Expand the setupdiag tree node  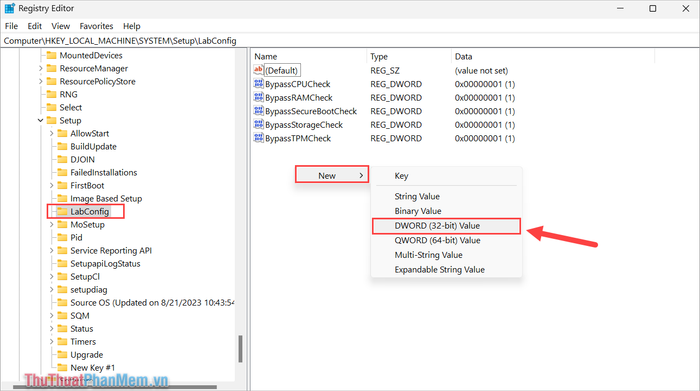51,290
